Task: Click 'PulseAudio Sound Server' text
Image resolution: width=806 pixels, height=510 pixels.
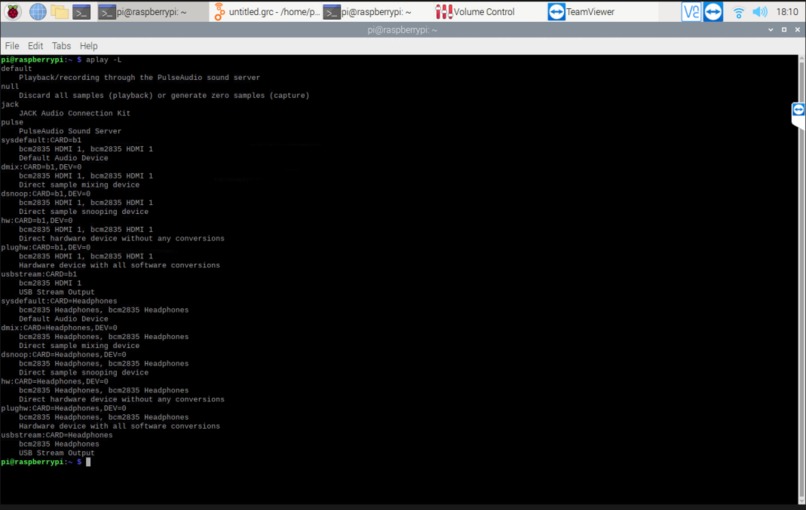Action: (x=70, y=131)
